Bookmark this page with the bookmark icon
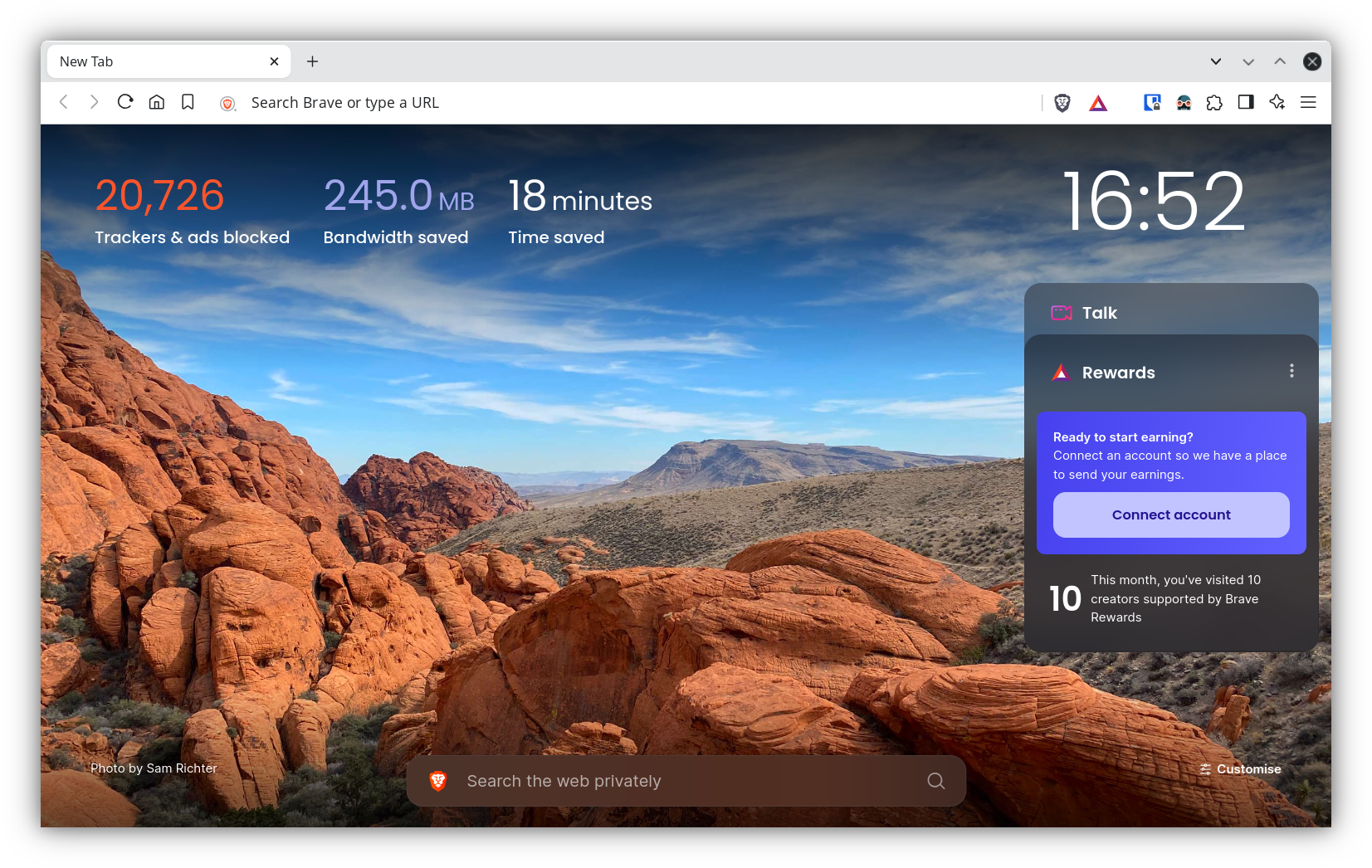The width and height of the screenshot is (1372, 868). [x=188, y=102]
